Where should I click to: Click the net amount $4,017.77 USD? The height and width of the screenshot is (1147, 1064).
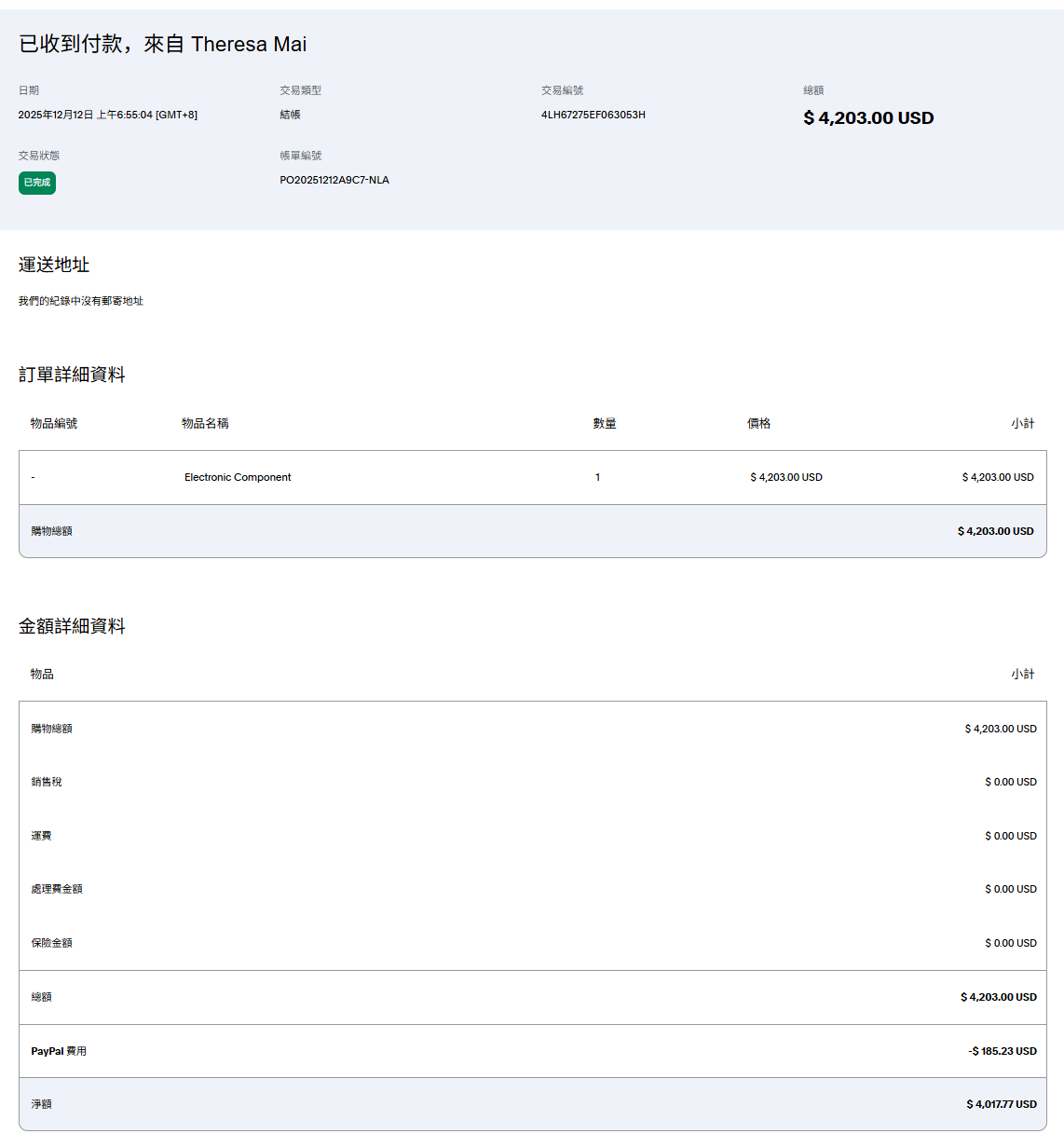(1001, 1104)
